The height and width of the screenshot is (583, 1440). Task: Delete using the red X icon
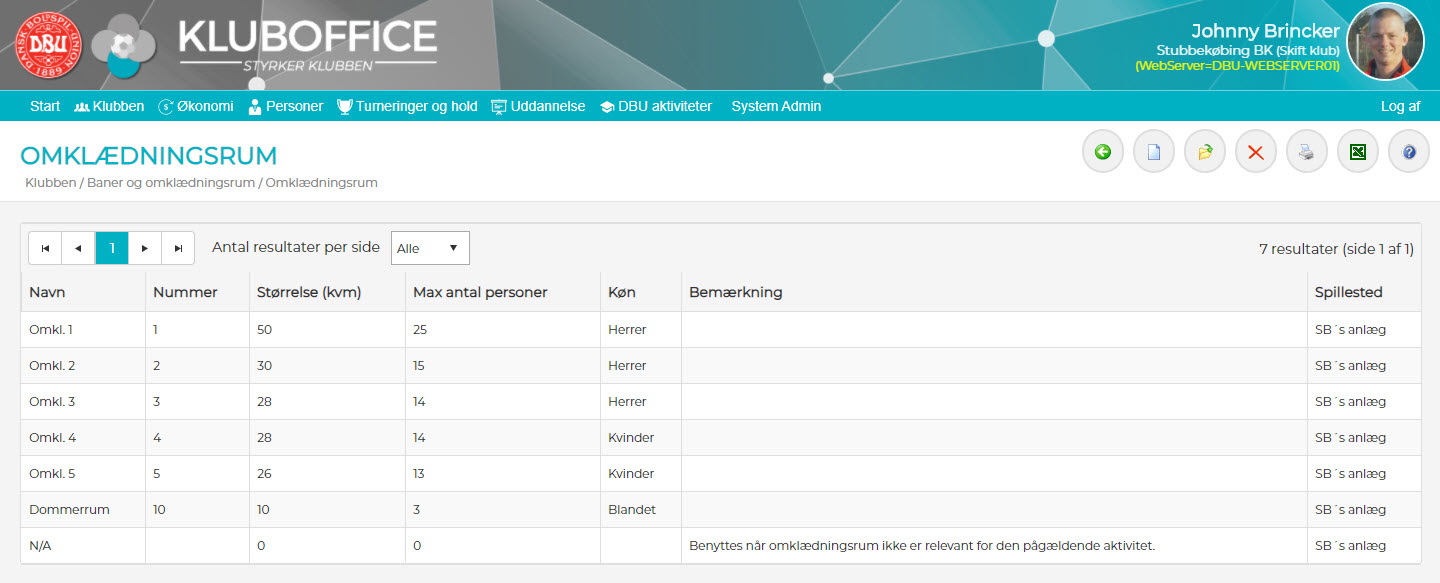click(x=1256, y=152)
